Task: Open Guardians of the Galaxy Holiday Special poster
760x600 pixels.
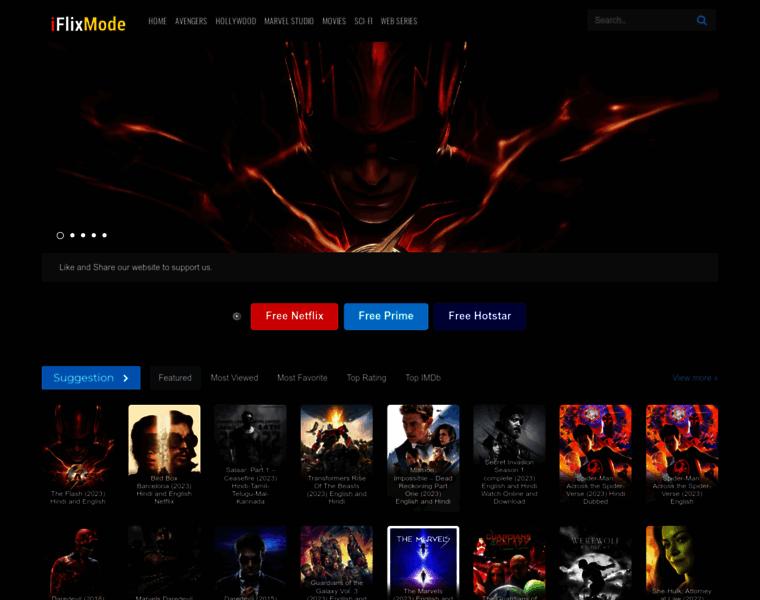Action: [509, 563]
